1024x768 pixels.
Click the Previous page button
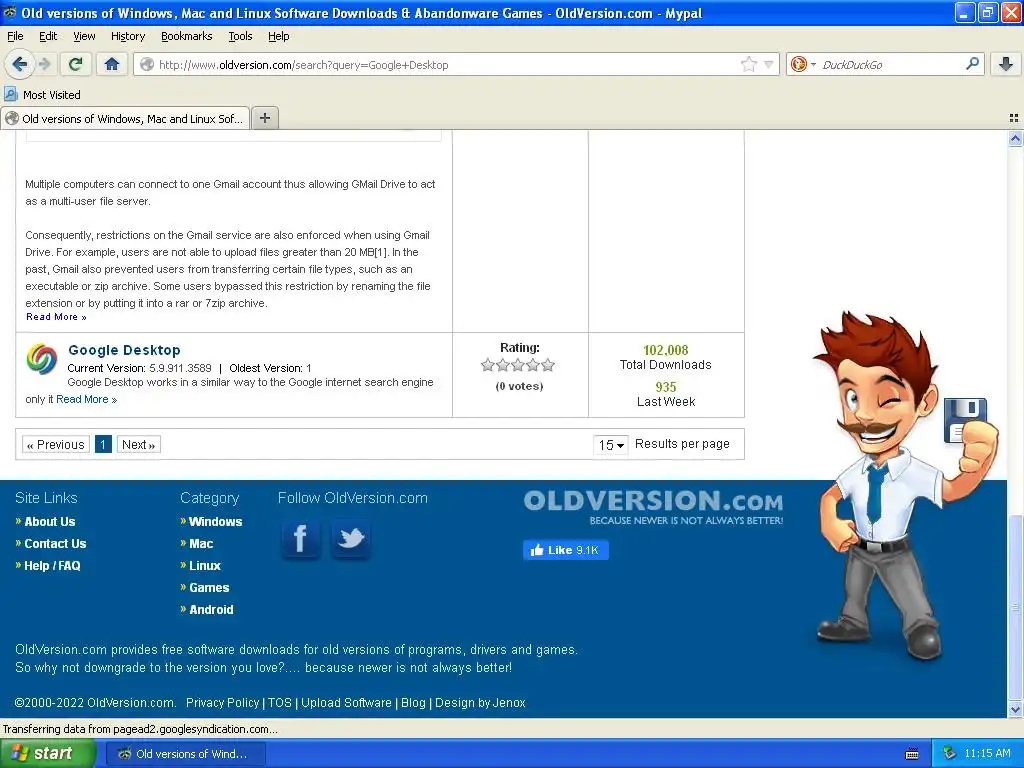(56, 445)
